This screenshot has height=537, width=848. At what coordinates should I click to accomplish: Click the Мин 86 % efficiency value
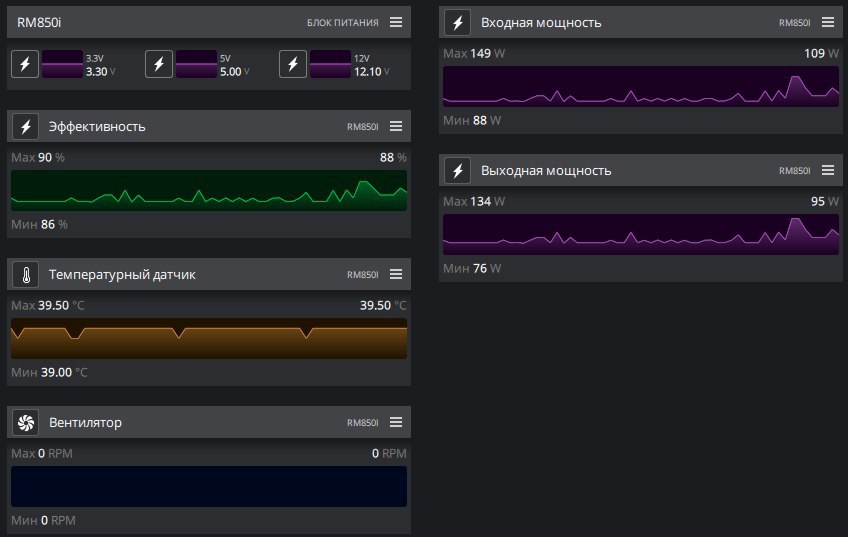click(39, 224)
